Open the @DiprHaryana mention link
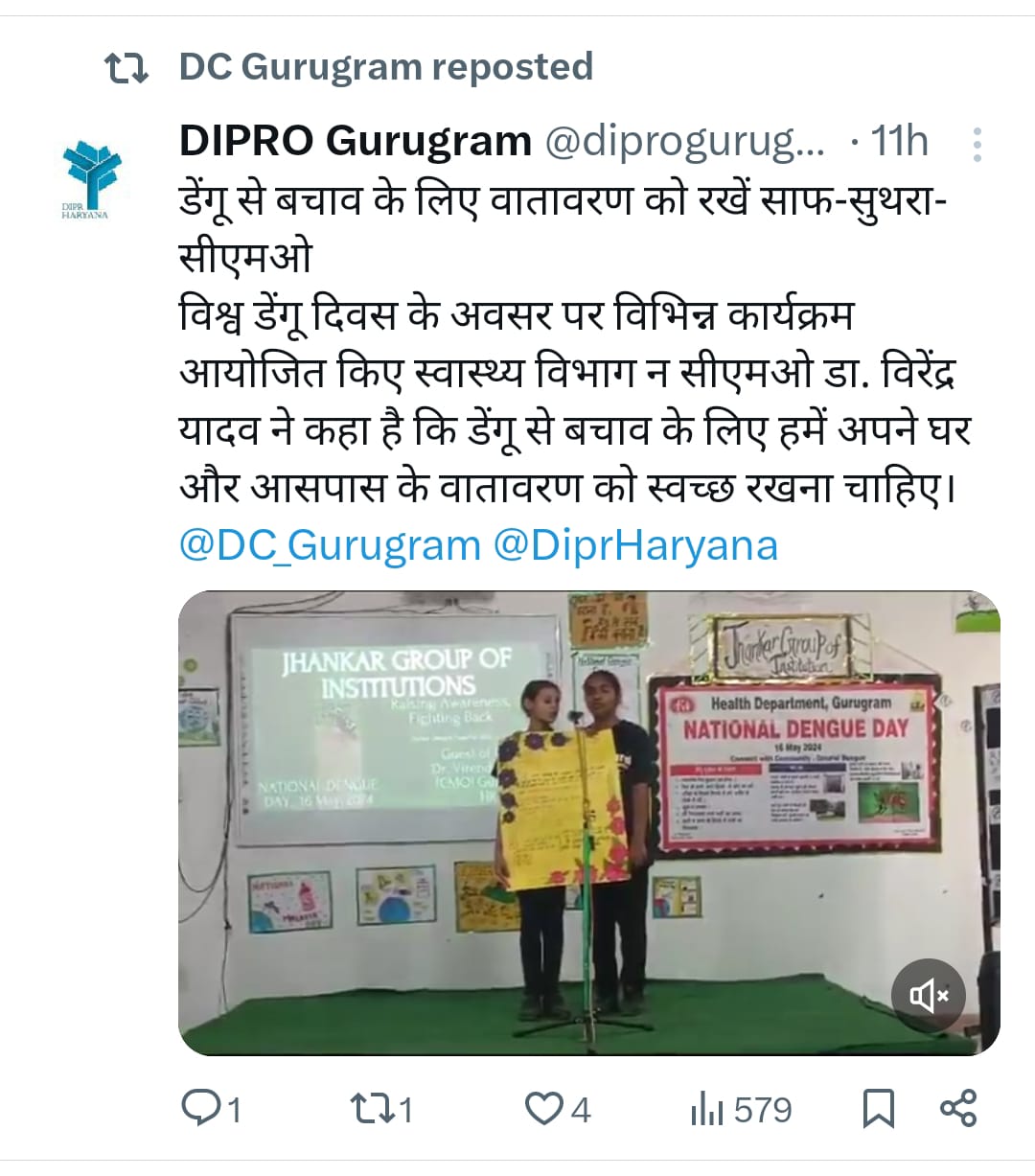Viewport: 1035px width, 1176px height. 635,545
